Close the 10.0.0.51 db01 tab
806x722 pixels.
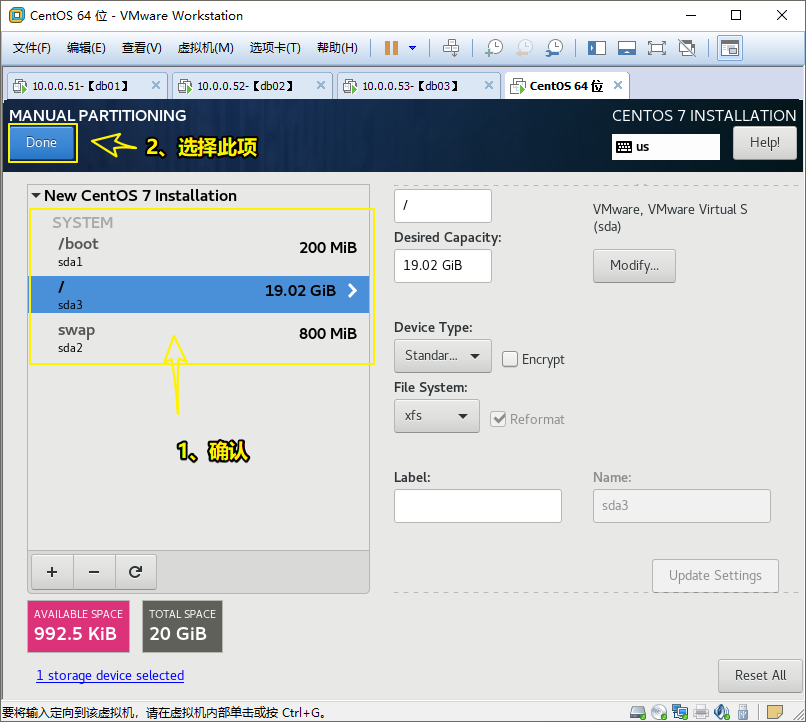(x=156, y=85)
